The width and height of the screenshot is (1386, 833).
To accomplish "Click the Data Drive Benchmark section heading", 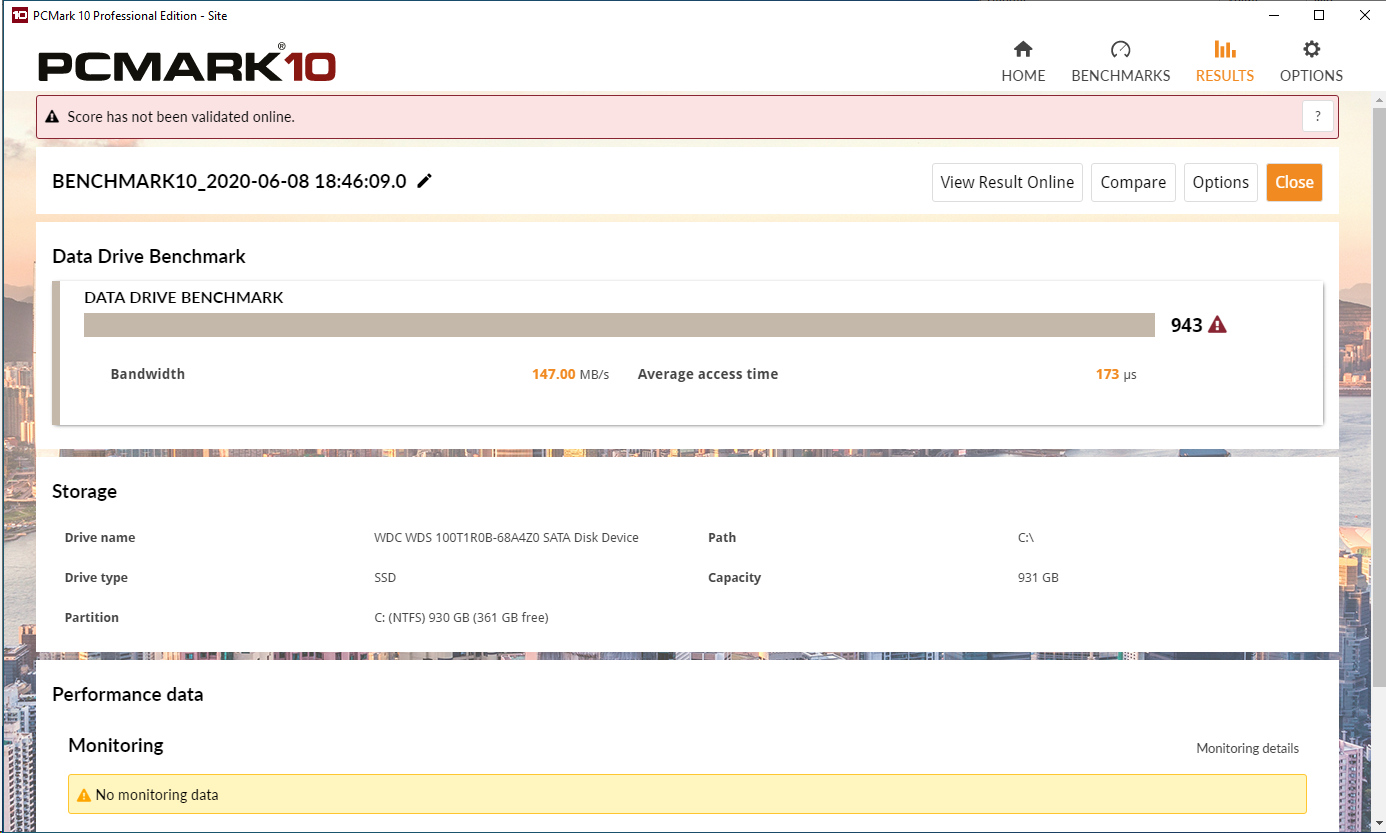I will point(149,256).
